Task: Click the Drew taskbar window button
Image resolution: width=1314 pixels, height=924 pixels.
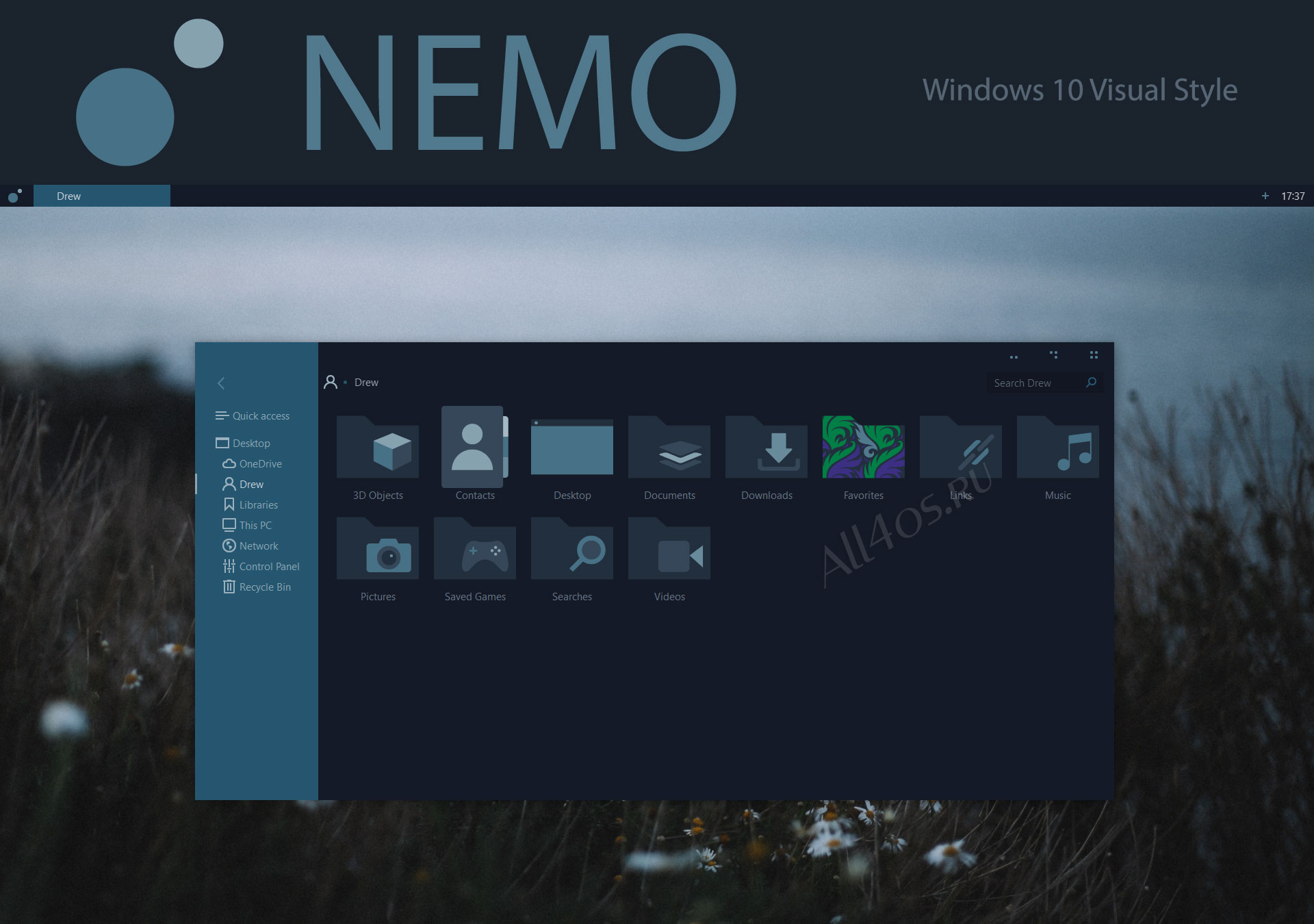Action: click(102, 196)
